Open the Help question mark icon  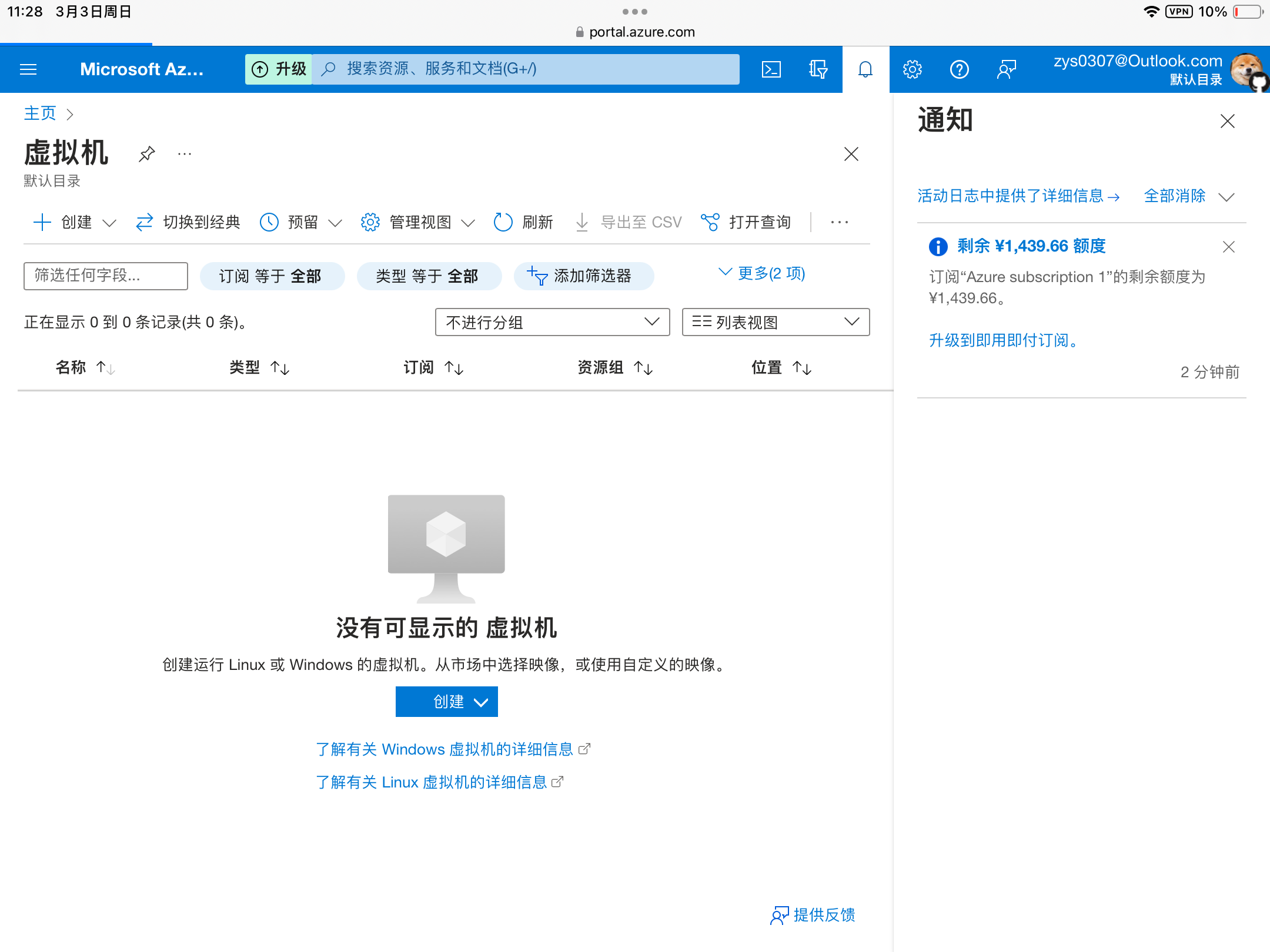pos(959,69)
